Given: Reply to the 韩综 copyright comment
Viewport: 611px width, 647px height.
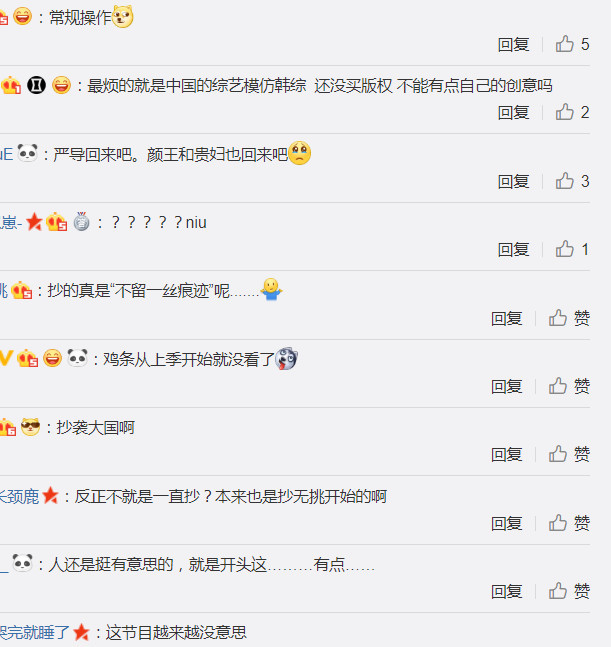Looking at the screenshot, I should (514, 112).
